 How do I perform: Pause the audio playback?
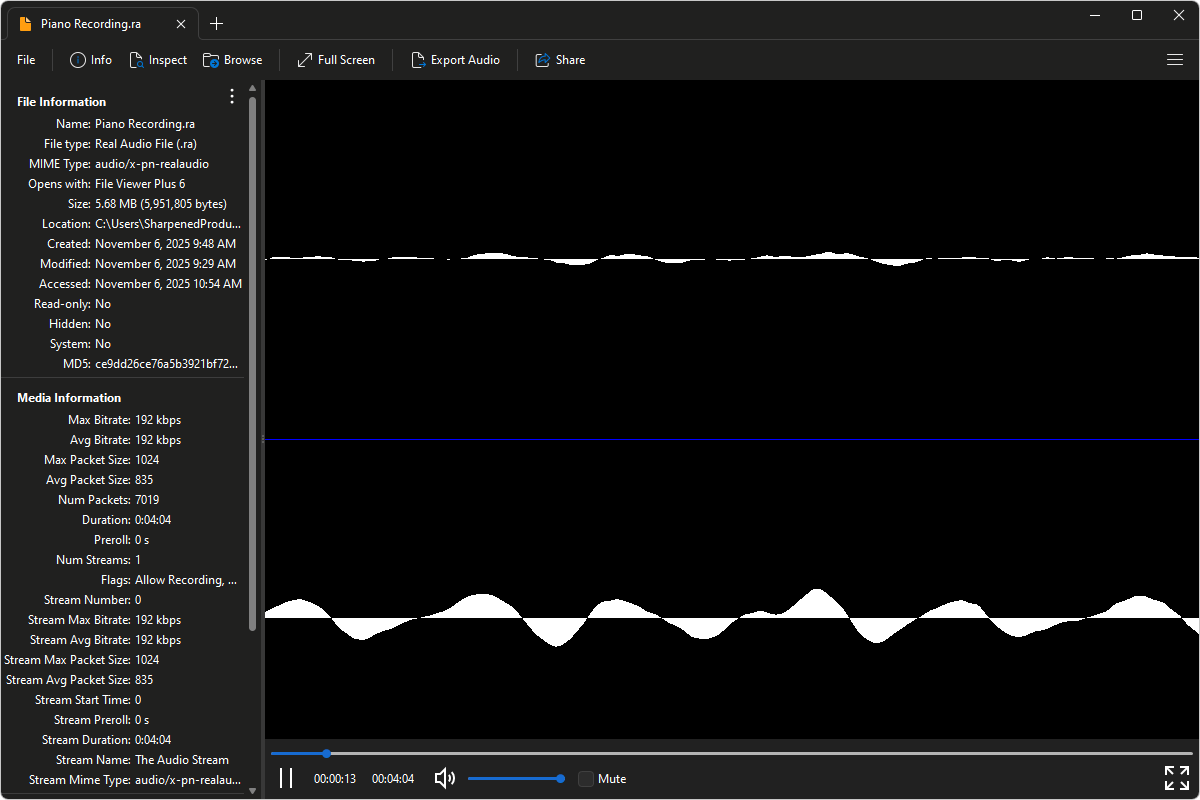tap(286, 778)
